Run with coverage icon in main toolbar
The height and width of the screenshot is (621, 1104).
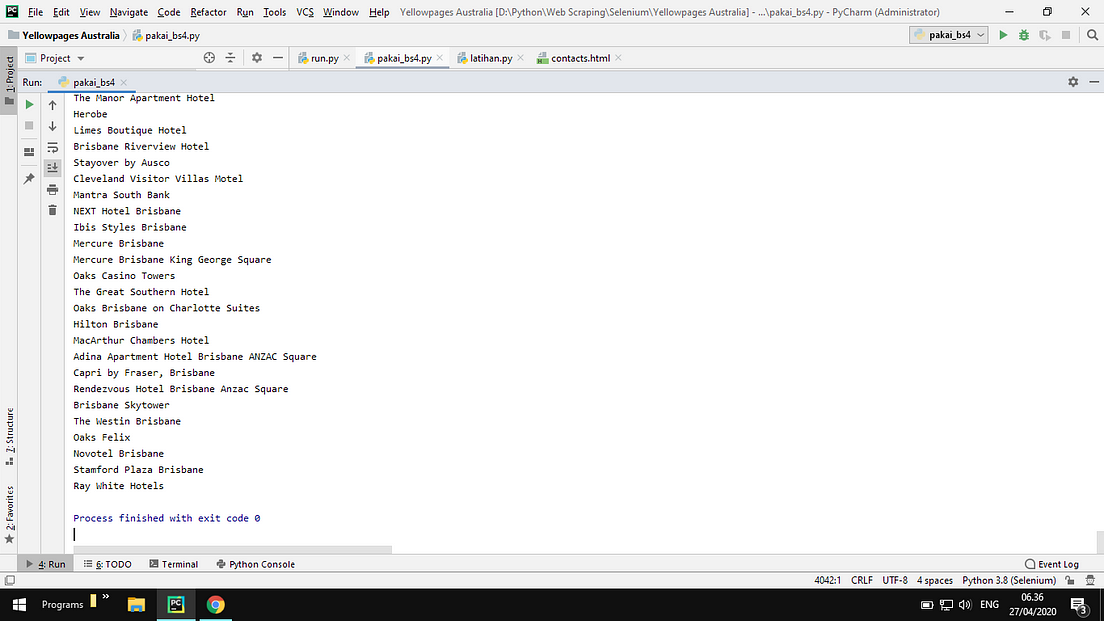coord(1045,34)
